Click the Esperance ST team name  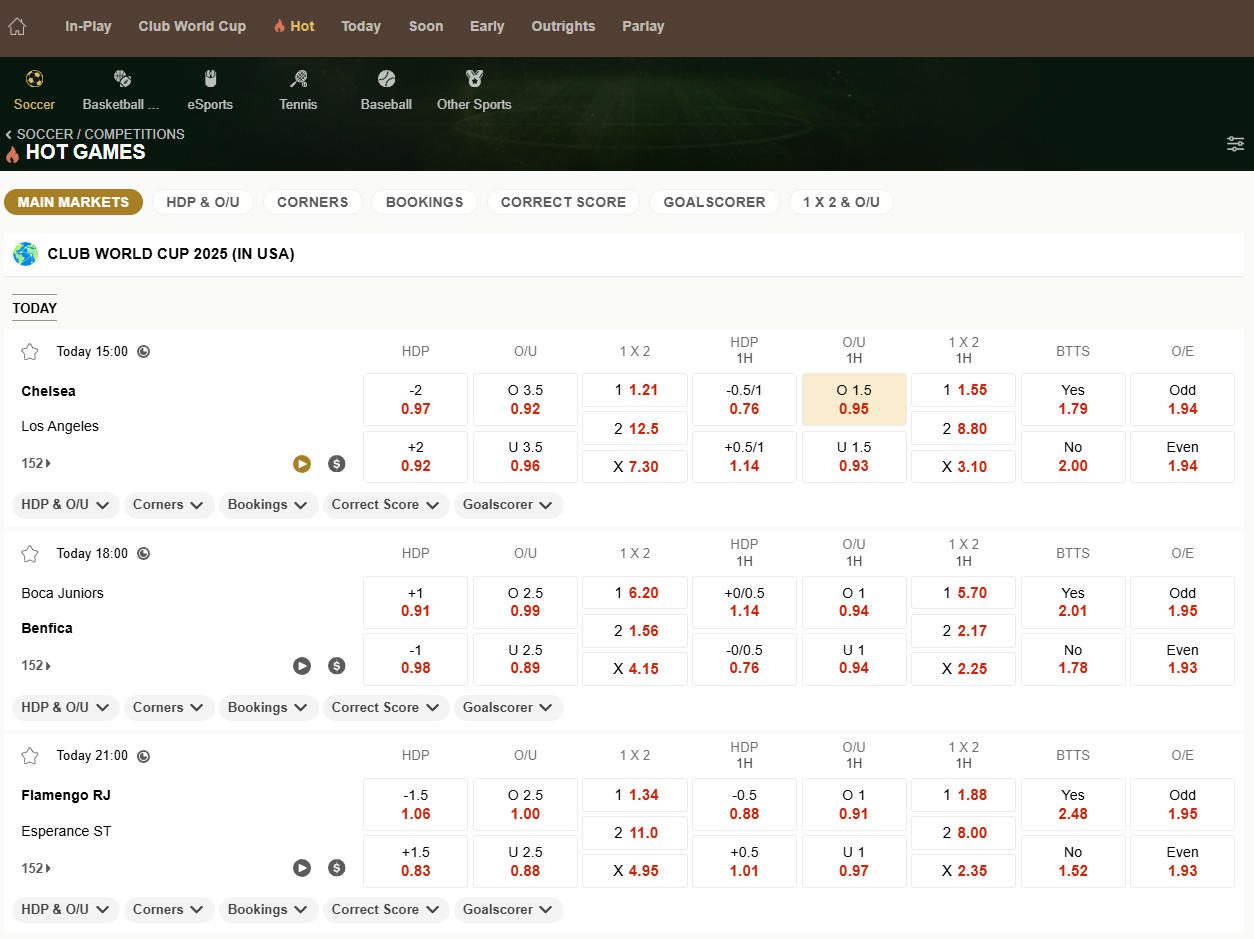(x=66, y=831)
